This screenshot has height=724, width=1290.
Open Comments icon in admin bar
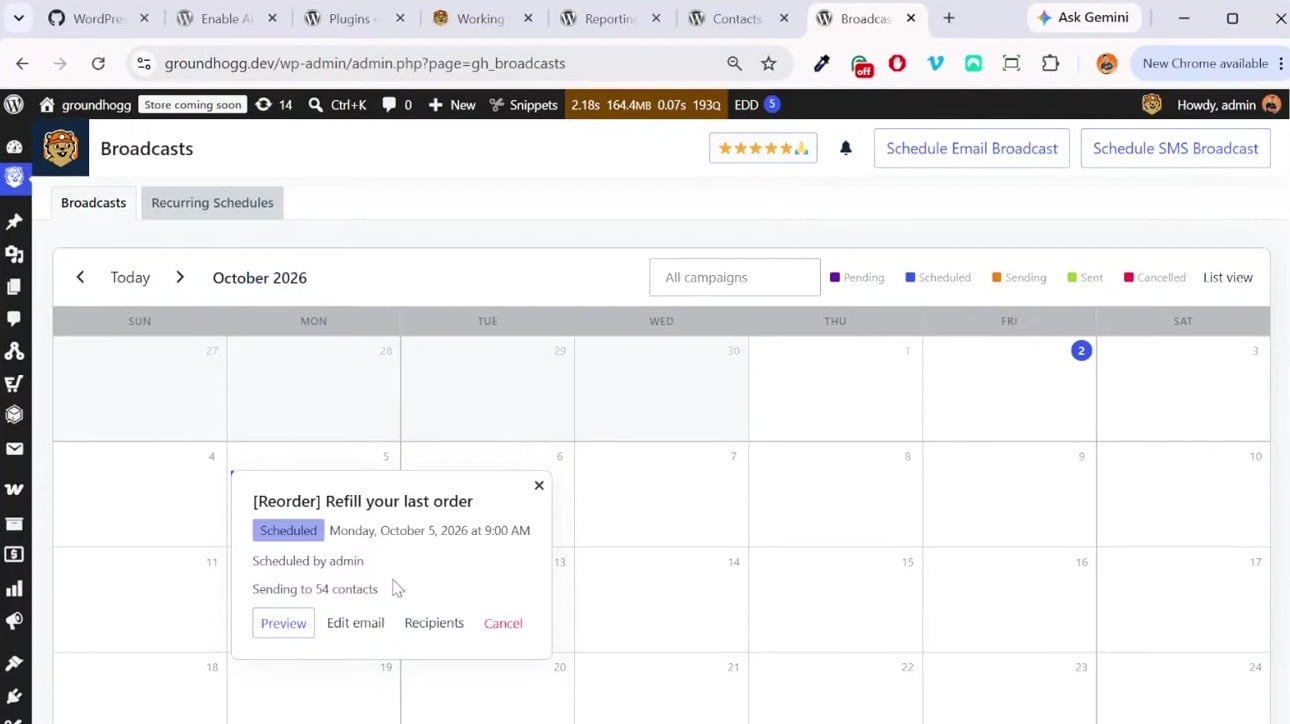pyautogui.click(x=397, y=104)
